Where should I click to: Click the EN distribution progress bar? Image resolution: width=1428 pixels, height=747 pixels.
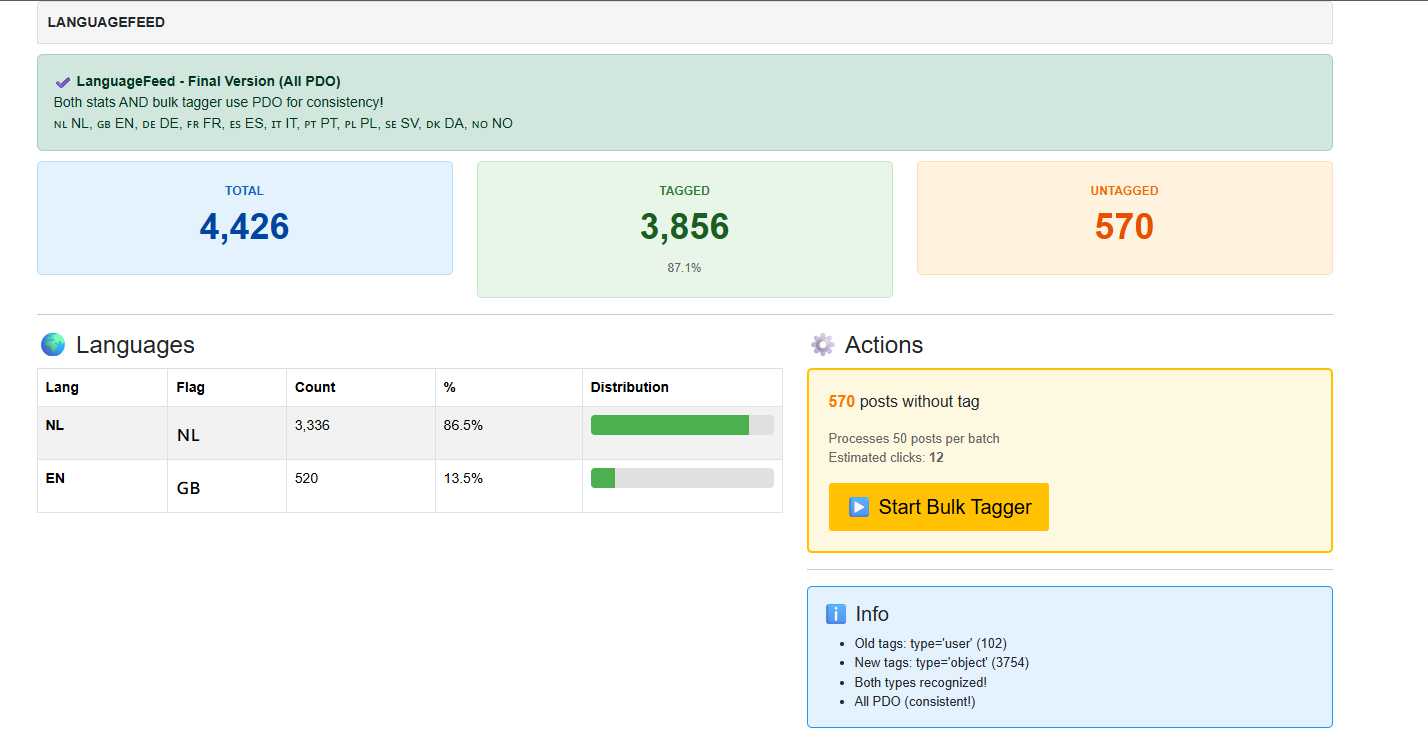pos(682,478)
